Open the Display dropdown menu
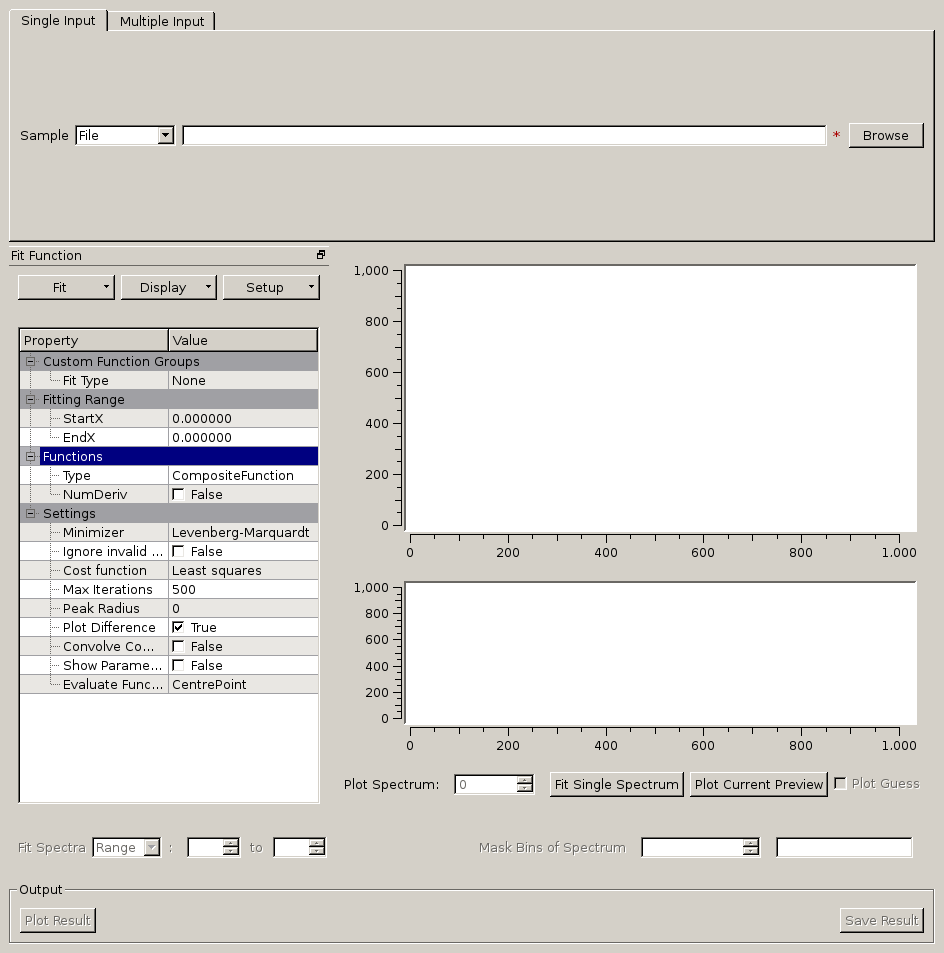 click(168, 288)
